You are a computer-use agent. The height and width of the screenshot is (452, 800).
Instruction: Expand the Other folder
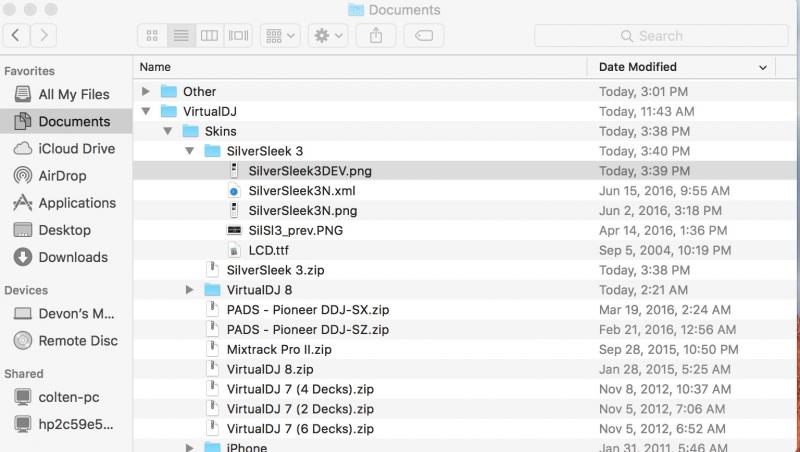point(146,91)
